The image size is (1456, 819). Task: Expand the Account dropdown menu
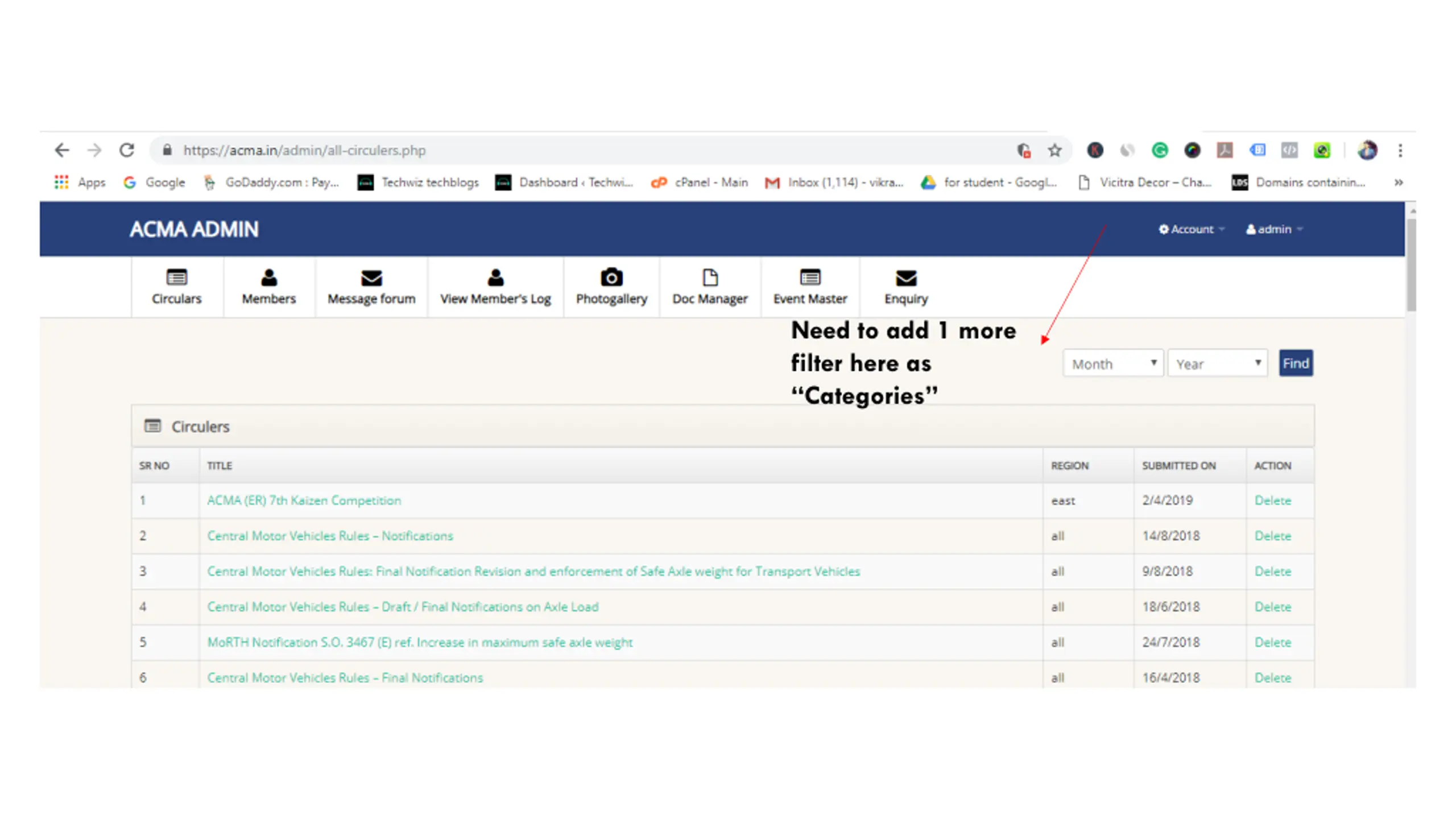(1192, 229)
